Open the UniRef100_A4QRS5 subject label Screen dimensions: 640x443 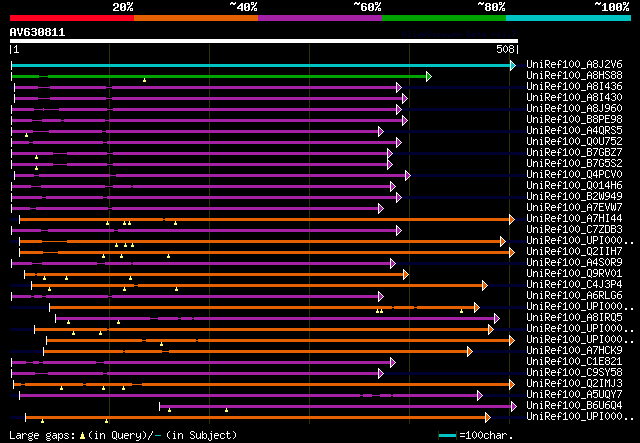[574, 131]
